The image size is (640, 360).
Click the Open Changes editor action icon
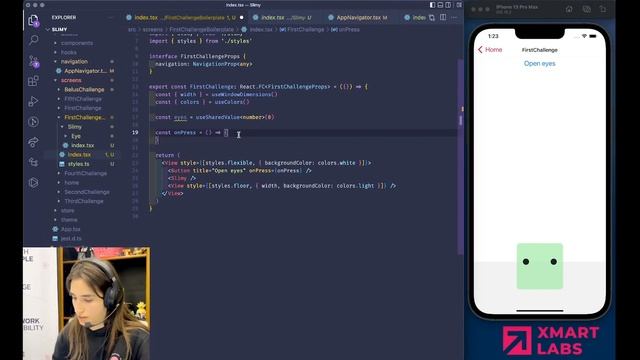coord(432,18)
